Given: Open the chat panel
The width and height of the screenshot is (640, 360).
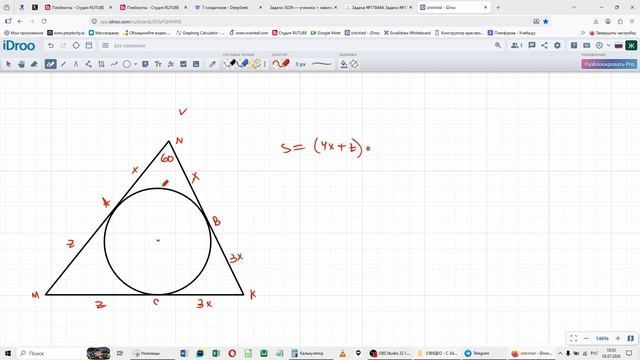Looking at the screenshot, I should (531, 45).
